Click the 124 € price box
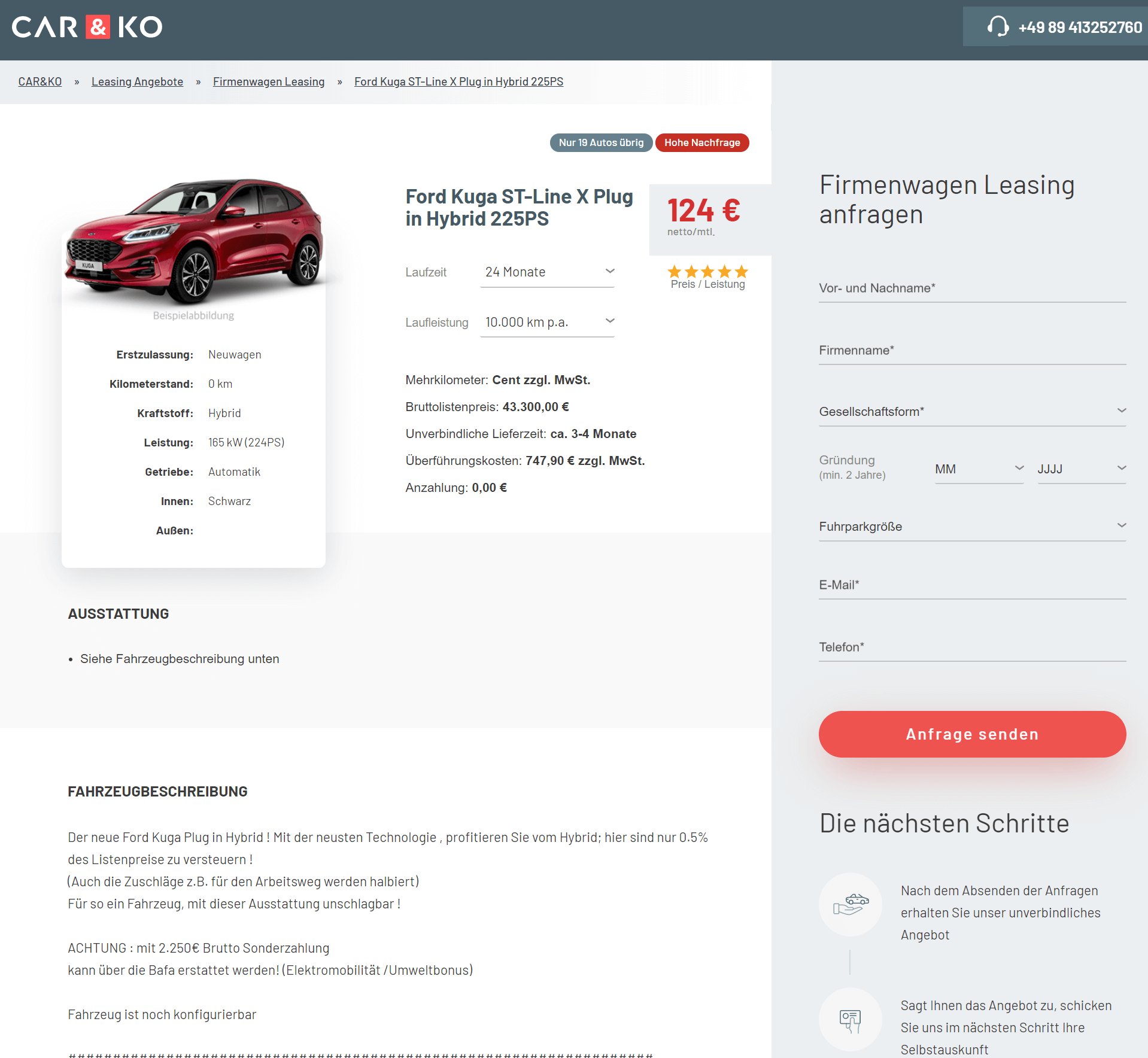 [x=710, y=219]
